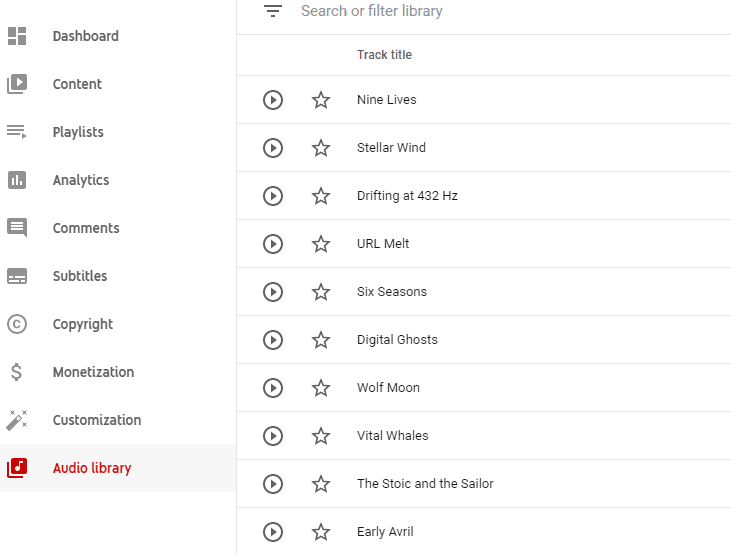Screen dimensions: 731x555
Task: Favorite The Stoic and the Sailor track
Action: point(321,484)
